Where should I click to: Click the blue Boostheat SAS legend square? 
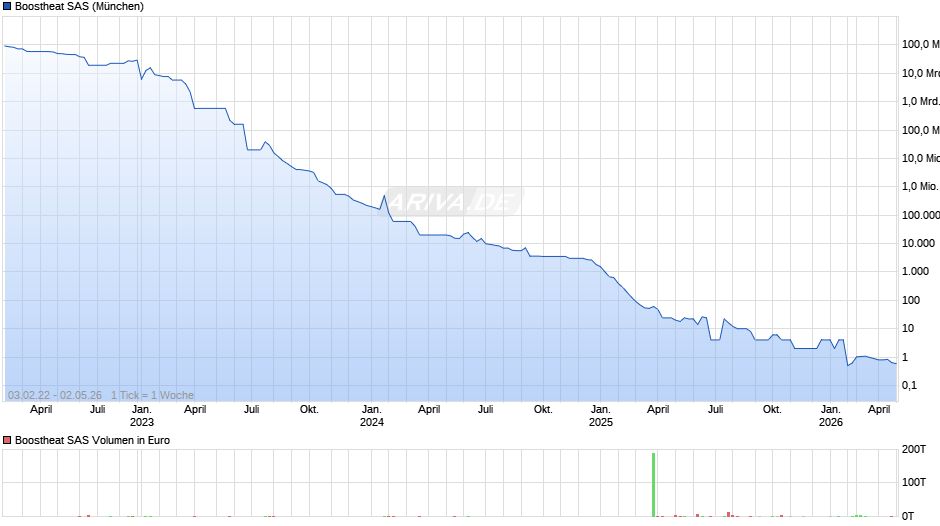[7, 7]
